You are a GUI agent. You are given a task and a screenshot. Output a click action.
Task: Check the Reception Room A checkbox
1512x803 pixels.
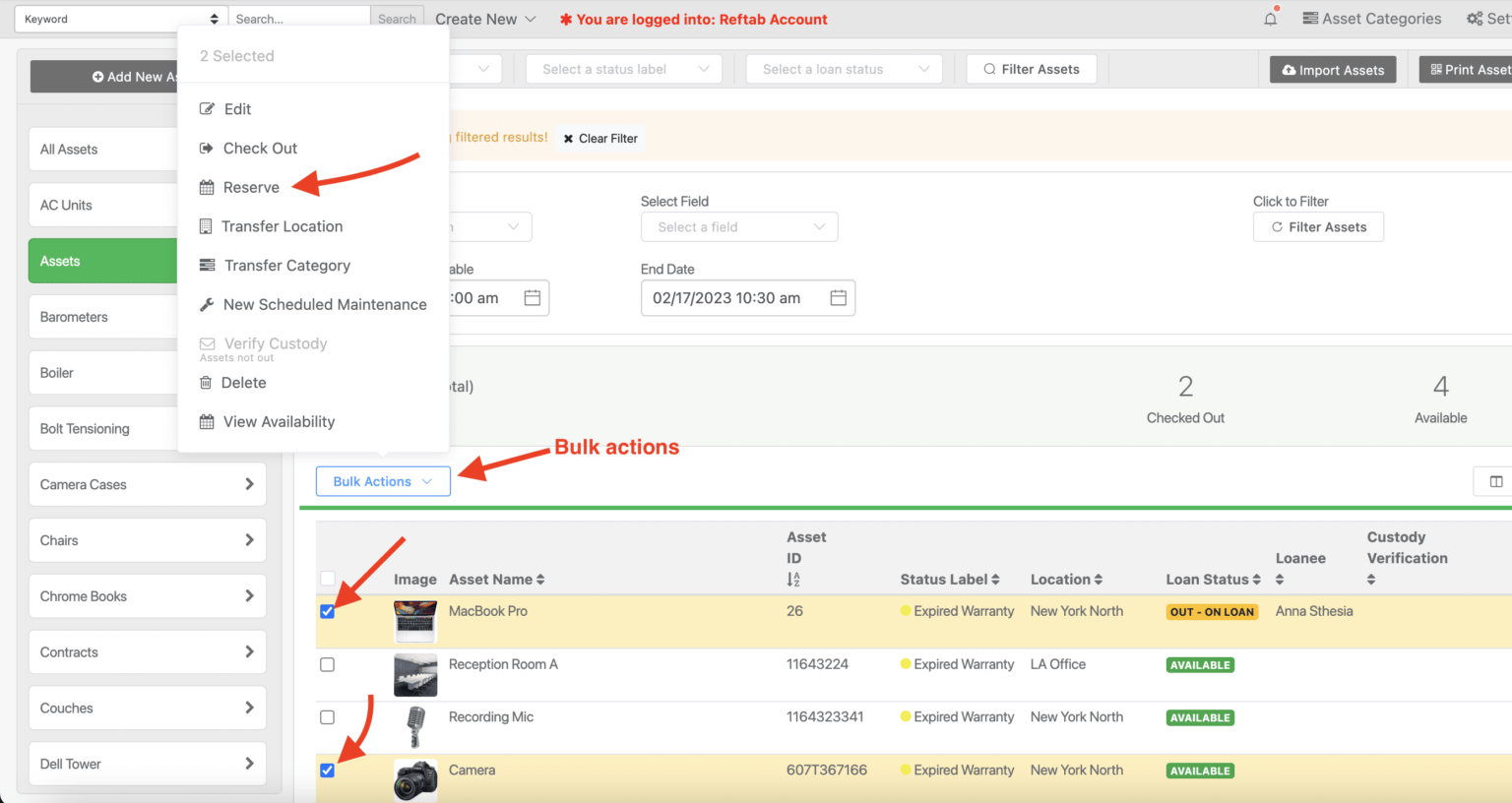(327, 664)
